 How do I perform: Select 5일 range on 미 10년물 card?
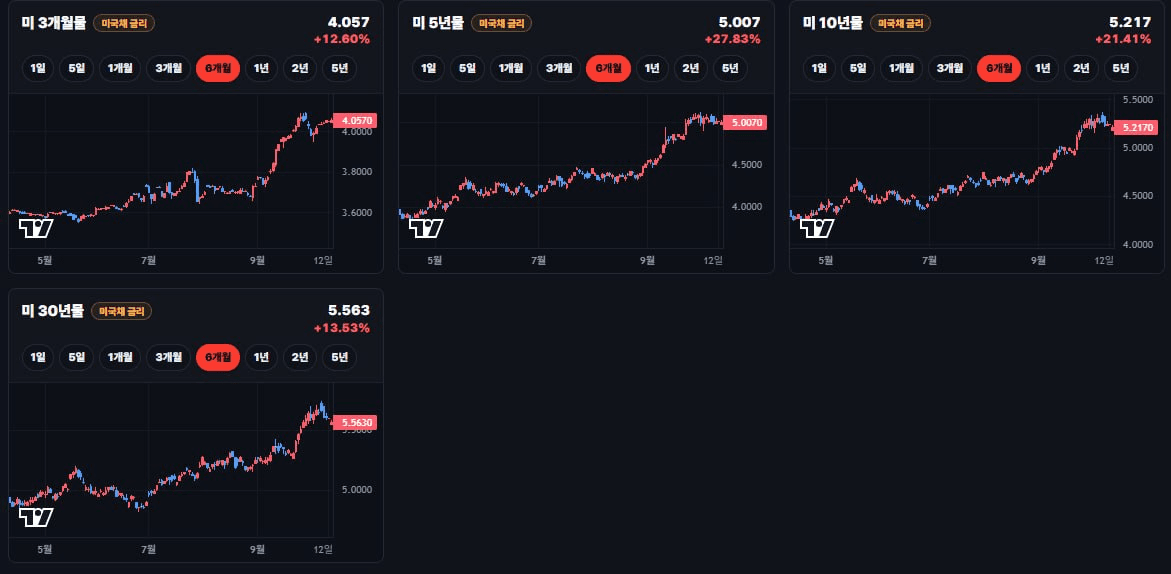(858, 69)
